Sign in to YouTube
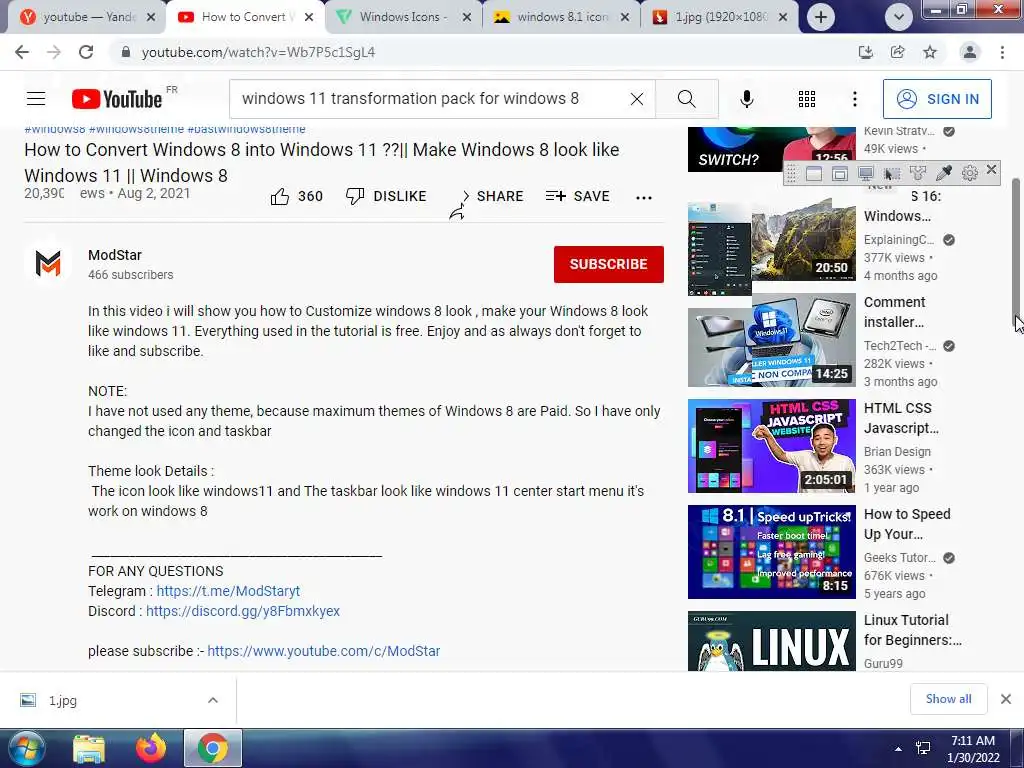The width and height of the screenshot is (1024, 768). tap(936, 99)
